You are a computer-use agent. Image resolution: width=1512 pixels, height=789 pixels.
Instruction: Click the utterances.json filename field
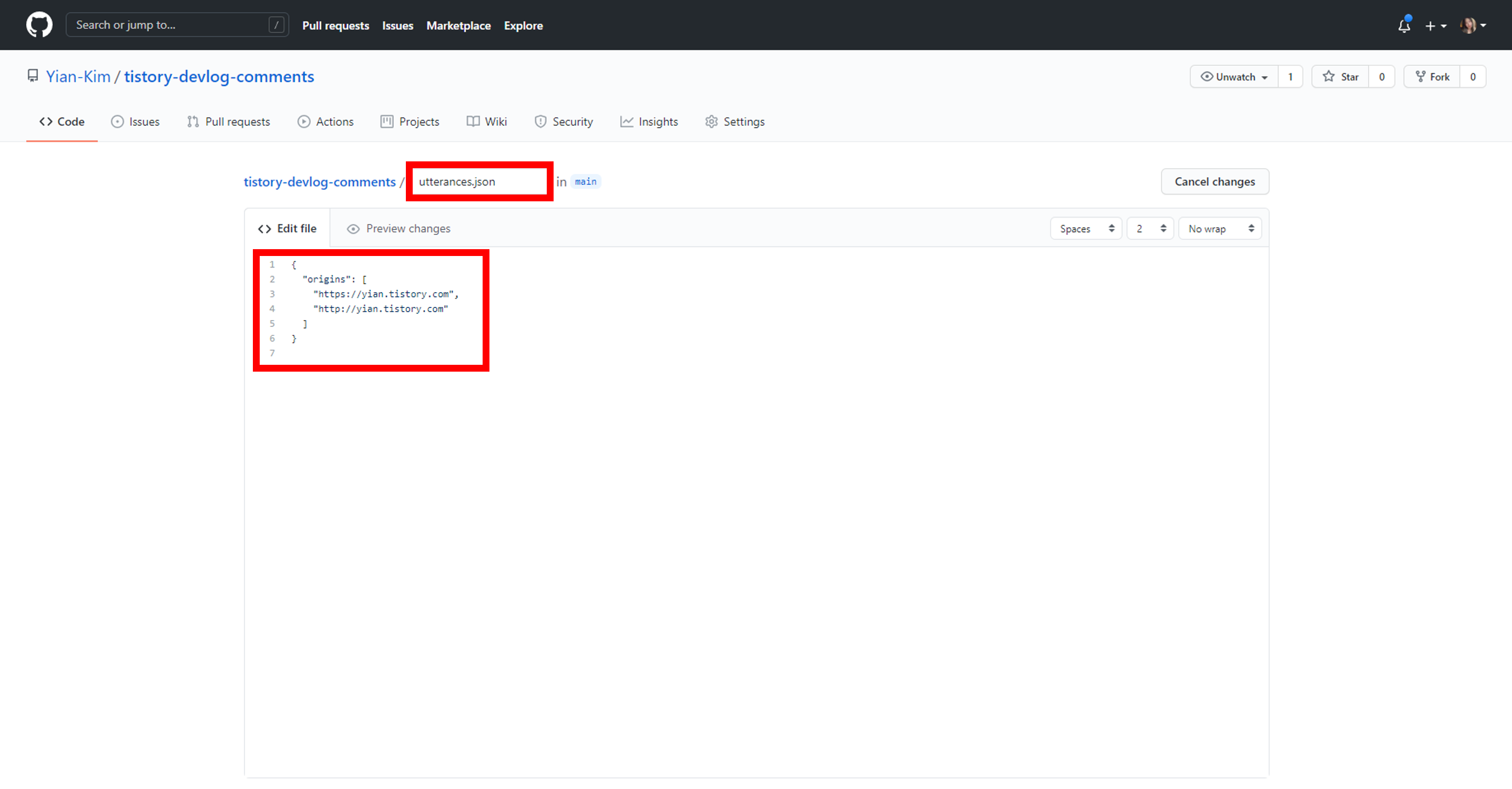tap(479, 182)
